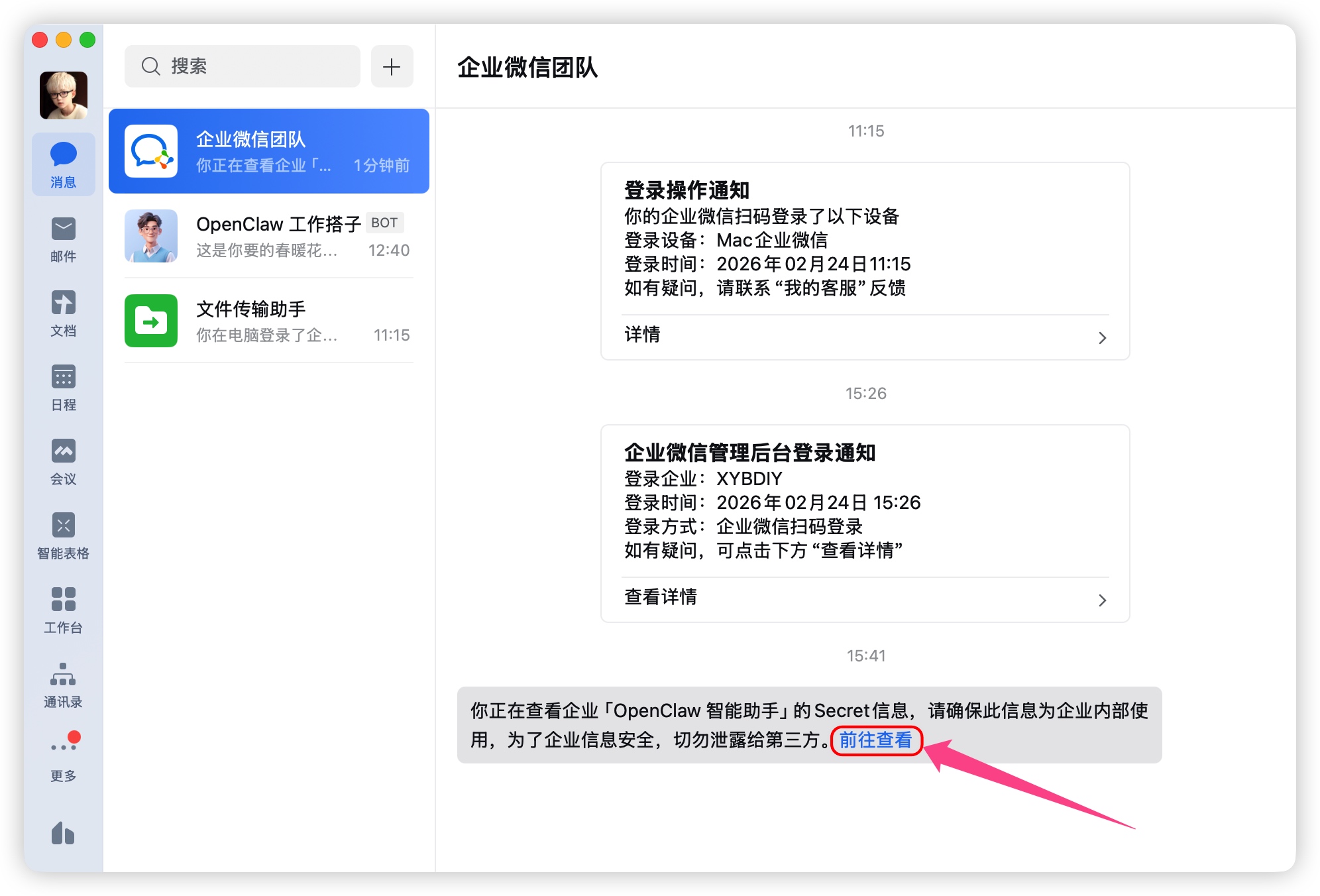The width and height of the screenshot is (1320, 896).
Task: Open the Mail (邮件) sidebar icon
Action: [x=63, y=230]
